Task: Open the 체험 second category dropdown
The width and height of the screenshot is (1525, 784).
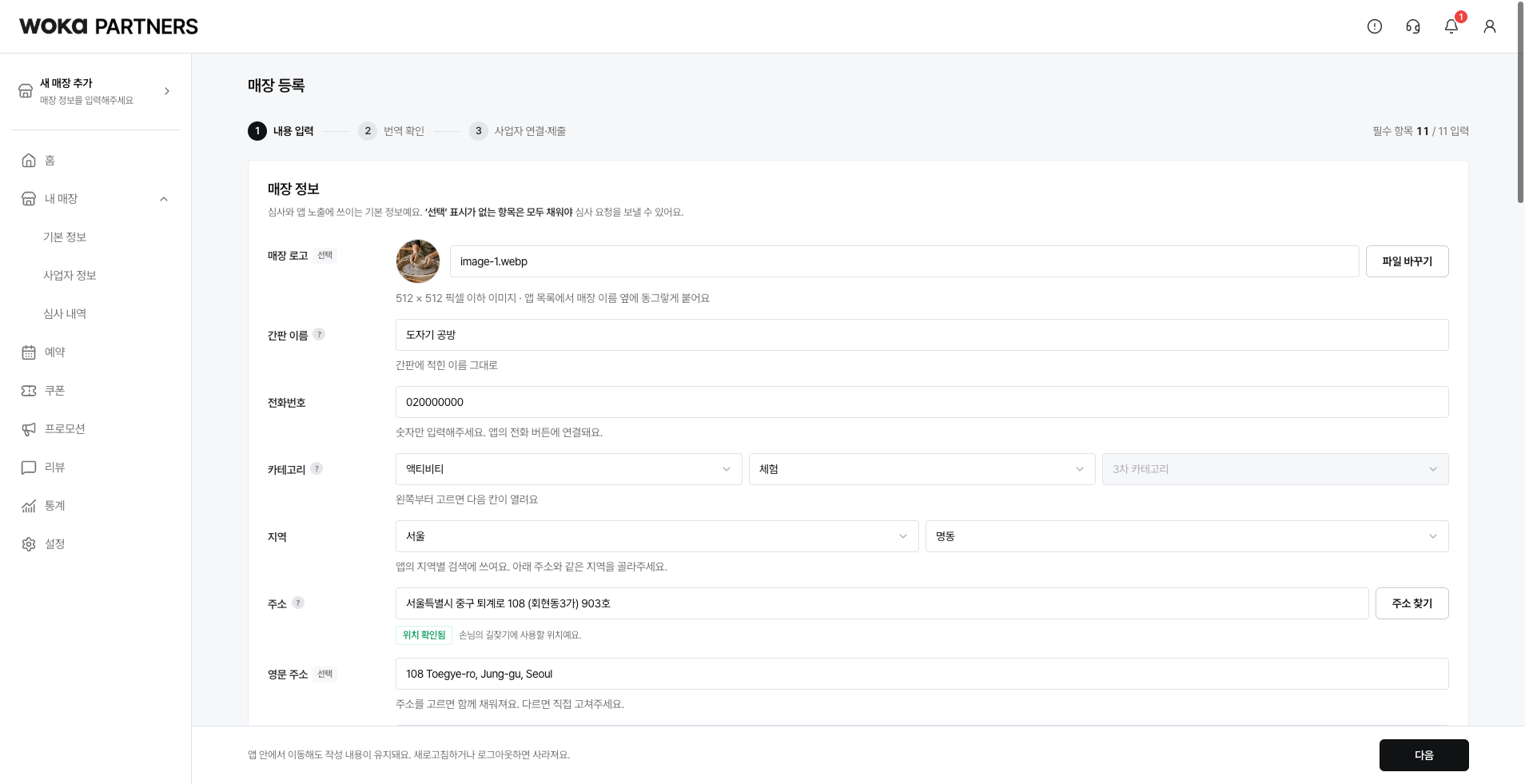Action: [922, 469]
